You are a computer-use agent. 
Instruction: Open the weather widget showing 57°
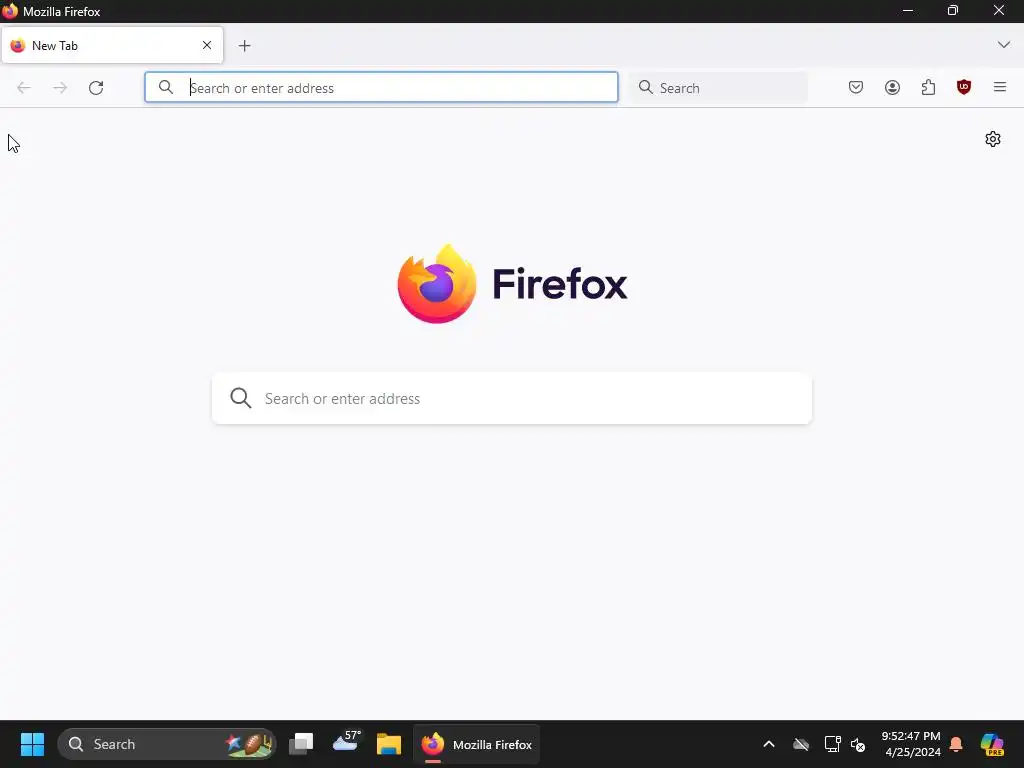tap(346, 743)
